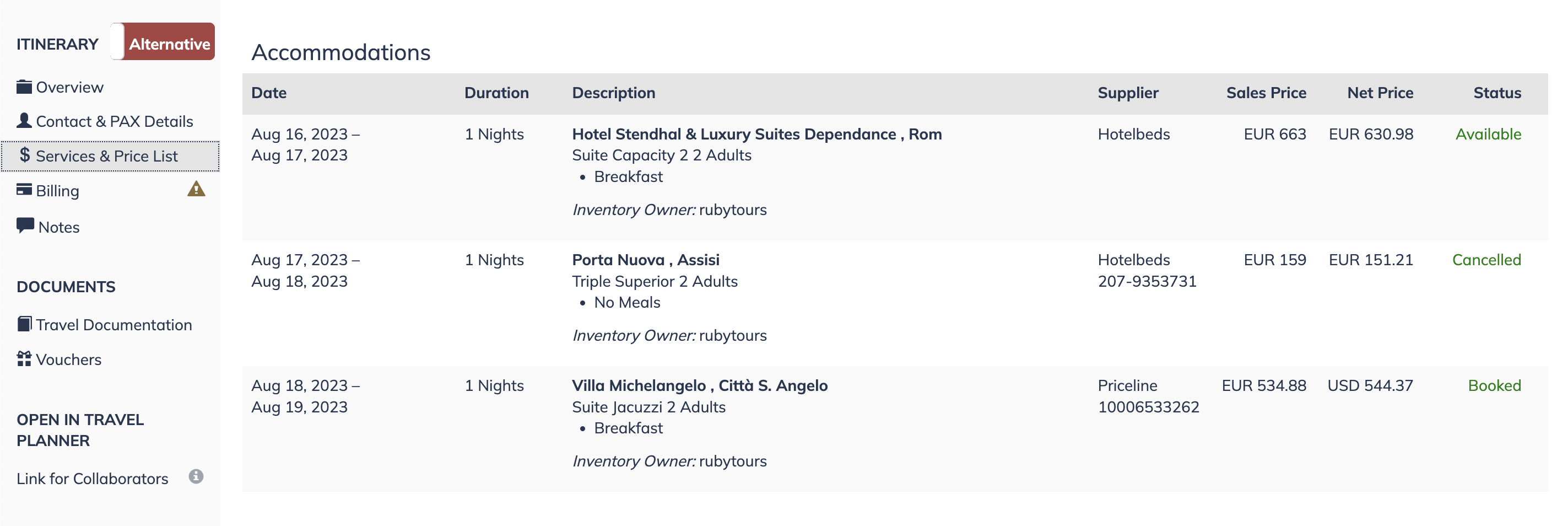
Task: Click the Cancelled status of Porta Nuova
Action: coord(1486,260)
